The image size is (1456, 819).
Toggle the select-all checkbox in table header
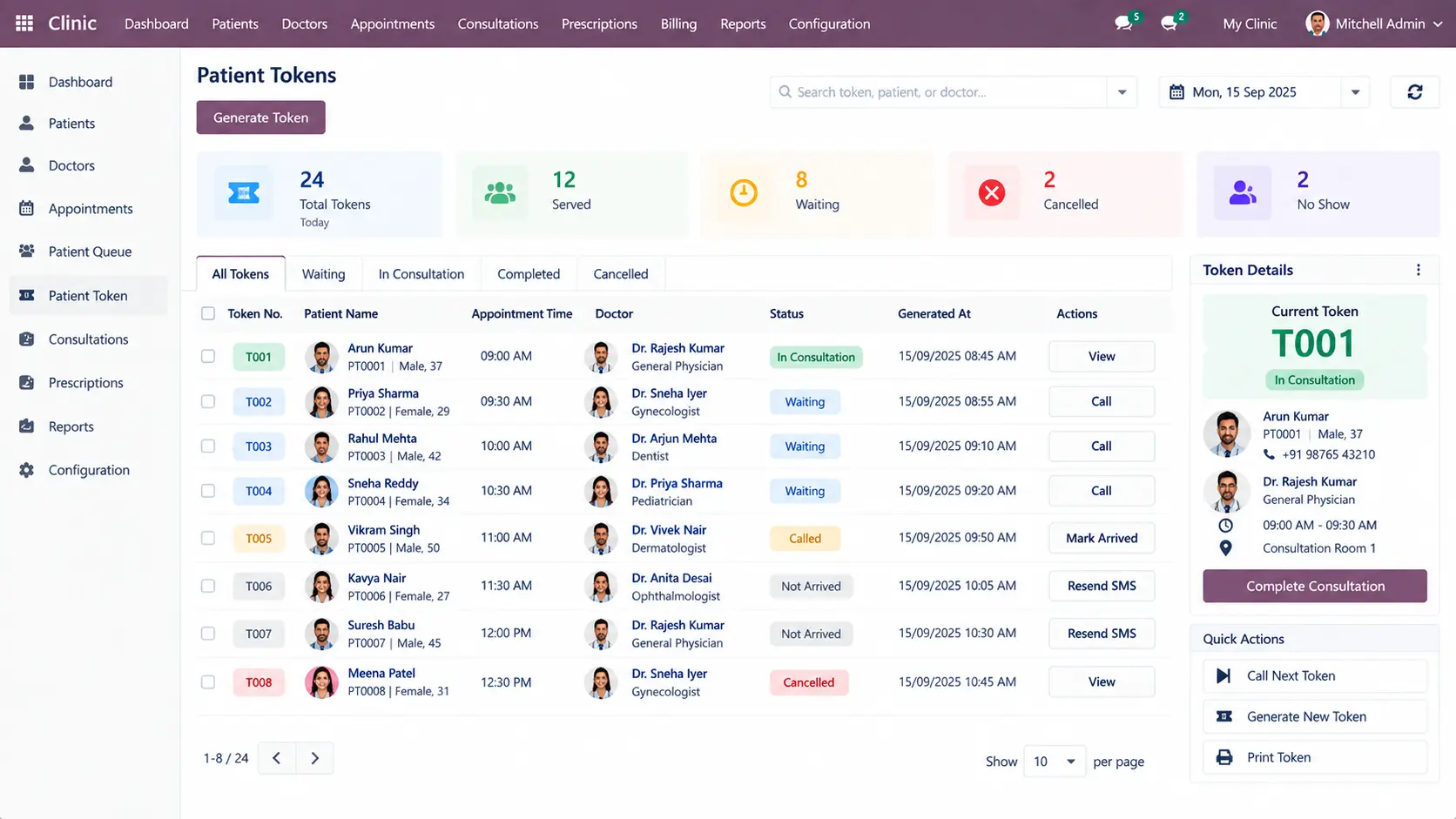[x=207, y=313]
